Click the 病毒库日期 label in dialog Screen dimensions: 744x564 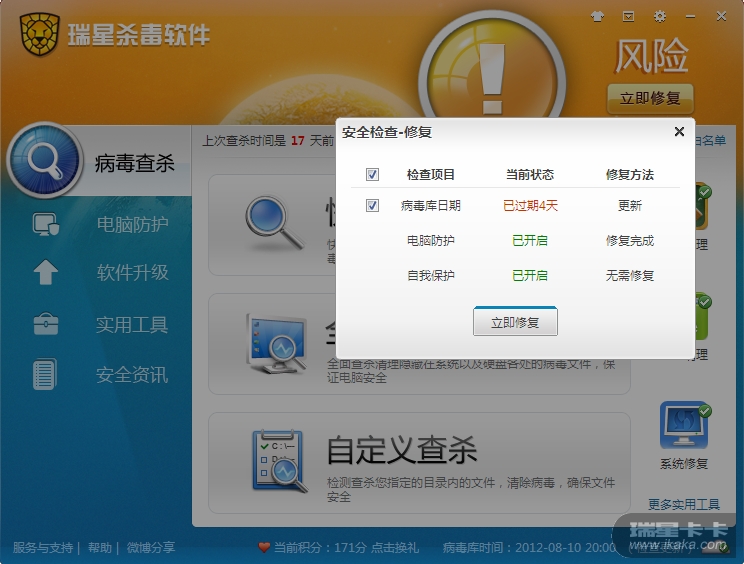click(x=431, y=205)
